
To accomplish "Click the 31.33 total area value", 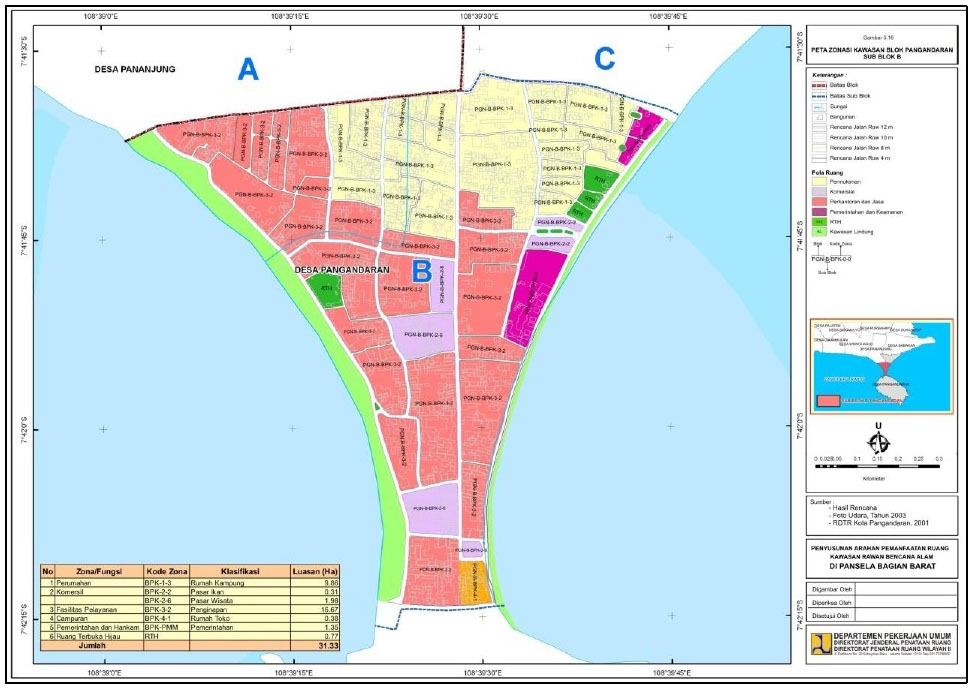I will pos(328,645).
